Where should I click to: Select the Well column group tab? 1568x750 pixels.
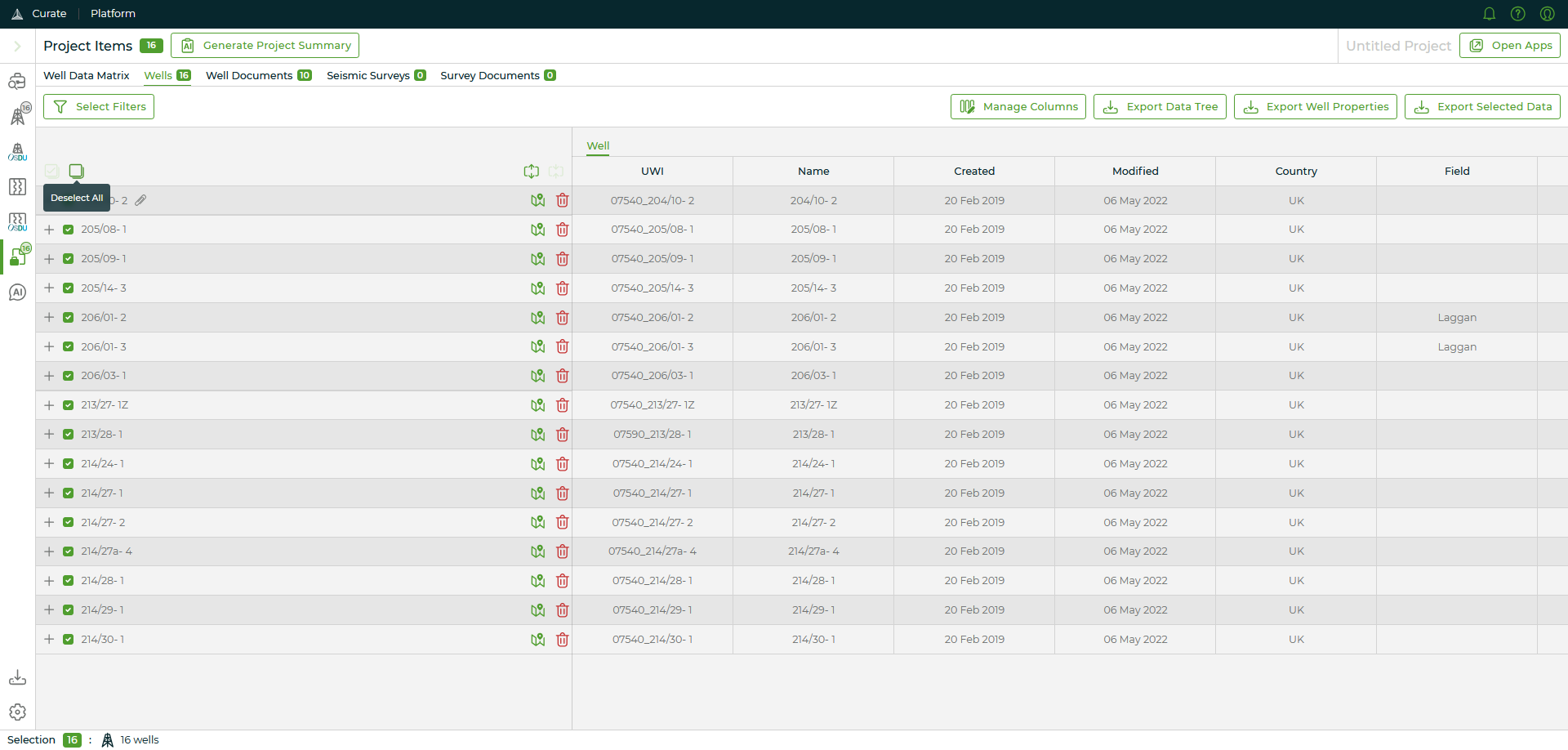(598, 146)
